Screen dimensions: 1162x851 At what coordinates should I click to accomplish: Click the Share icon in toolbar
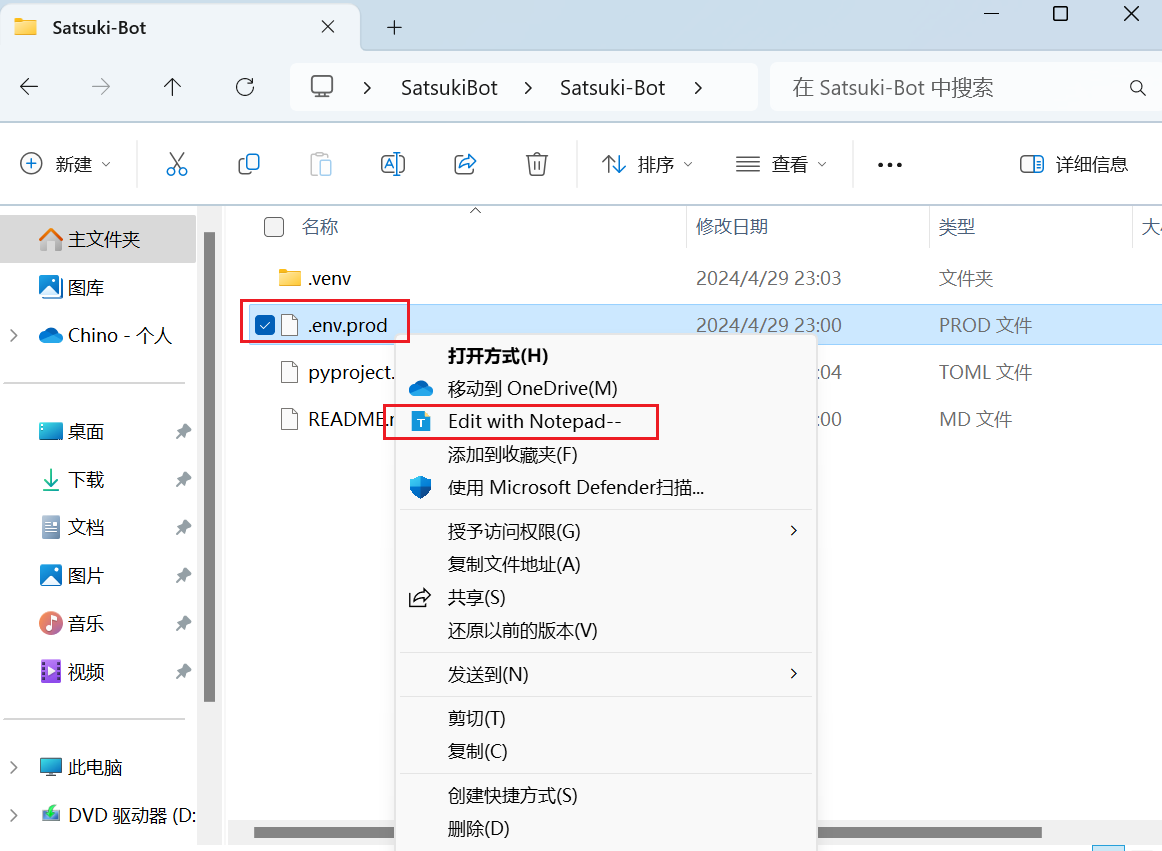pyautogui.click(x=465, y=164)
